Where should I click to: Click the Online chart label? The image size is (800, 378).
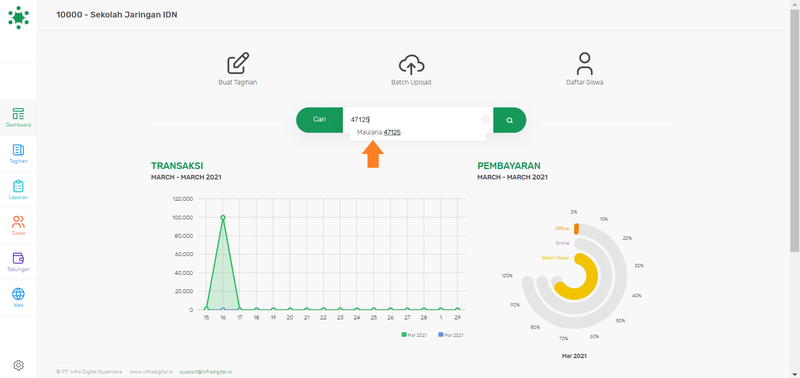pyautogui.click(x=562, y=243)
